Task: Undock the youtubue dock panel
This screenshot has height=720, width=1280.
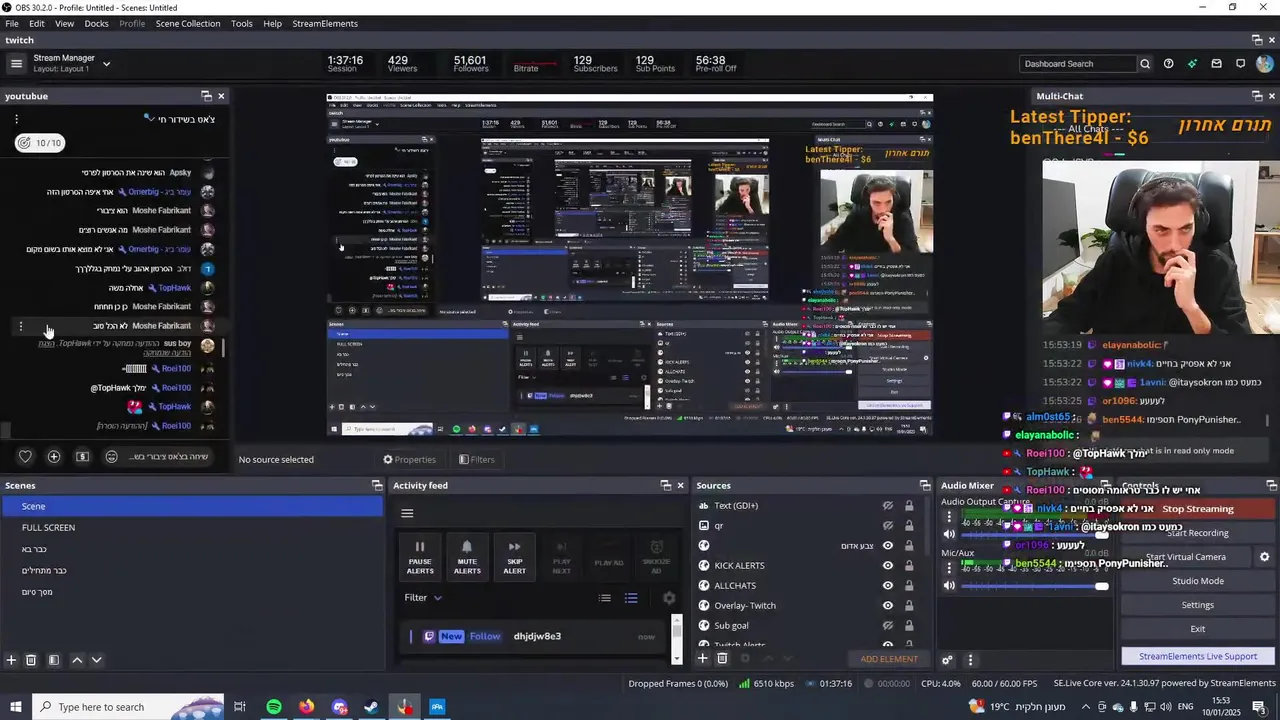Action: coord(206,96)
